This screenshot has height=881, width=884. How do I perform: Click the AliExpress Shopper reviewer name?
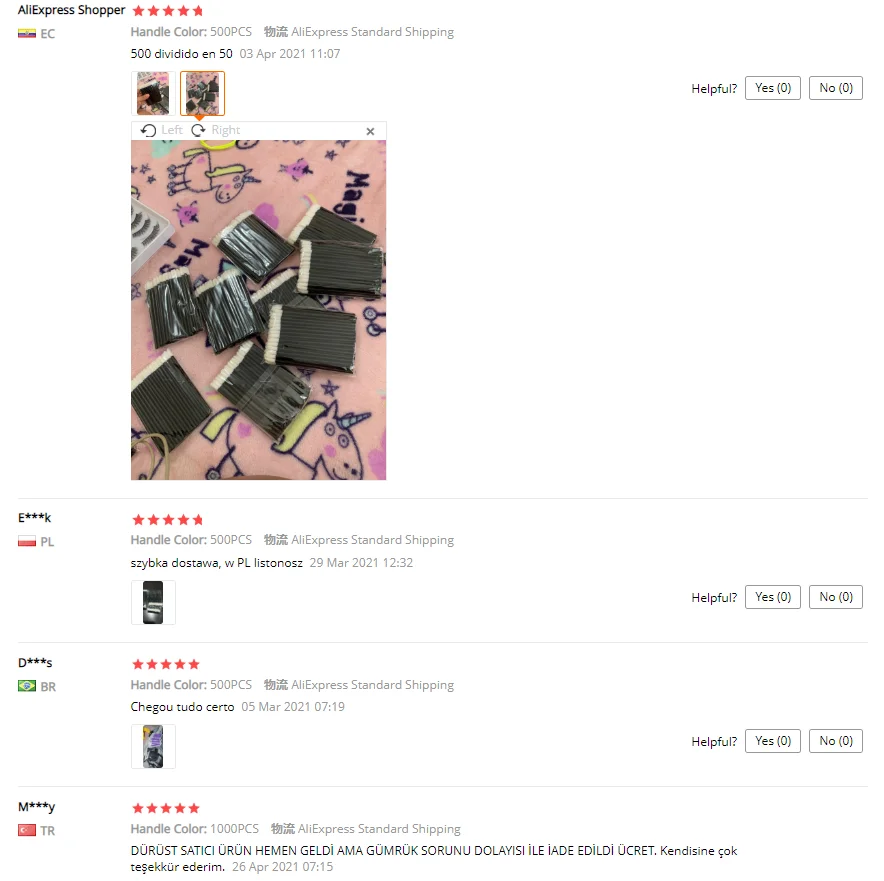click(72, 10)
